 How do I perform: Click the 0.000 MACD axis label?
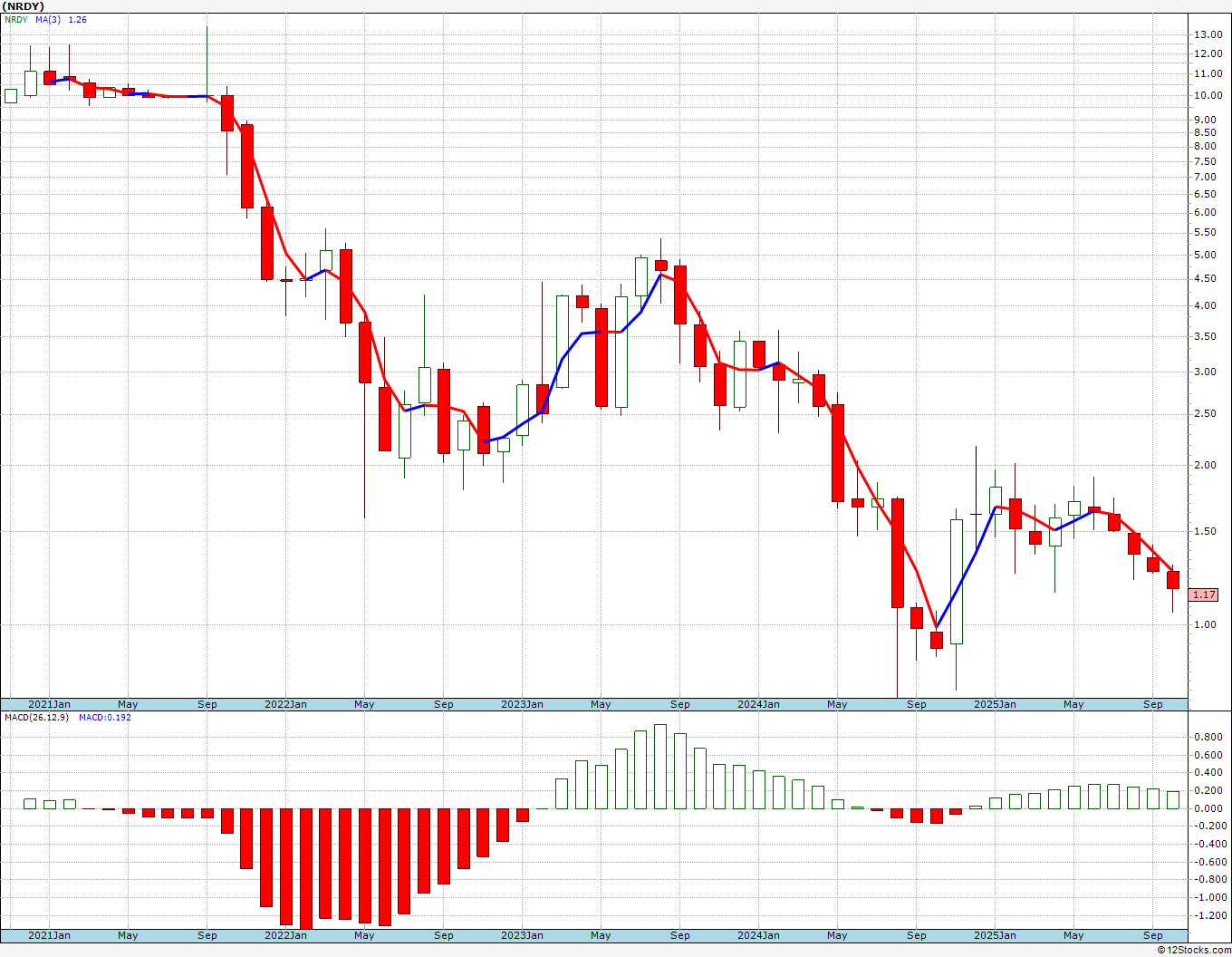(x=1208, y=808)
